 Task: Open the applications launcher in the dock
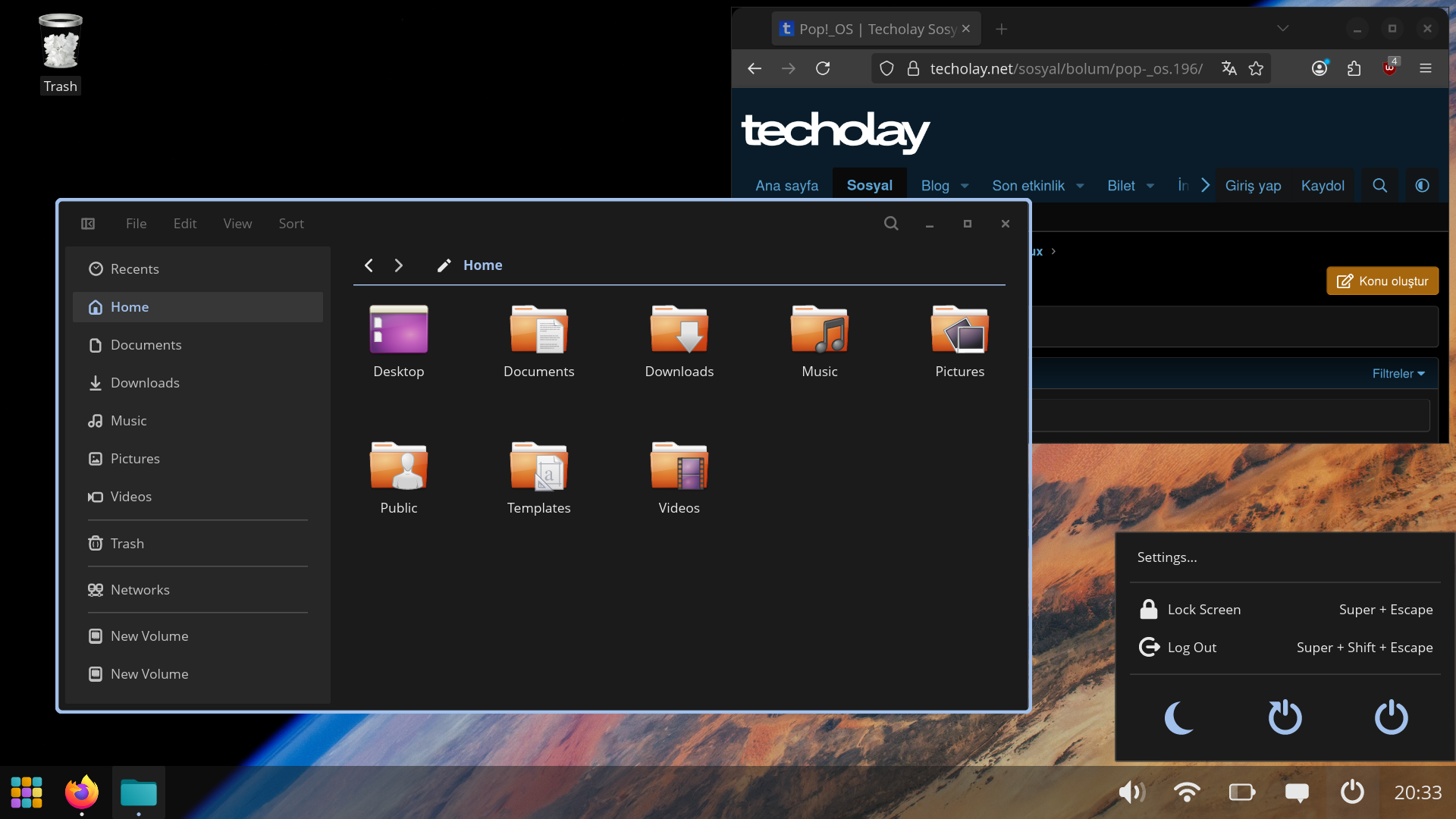[27, 792]
